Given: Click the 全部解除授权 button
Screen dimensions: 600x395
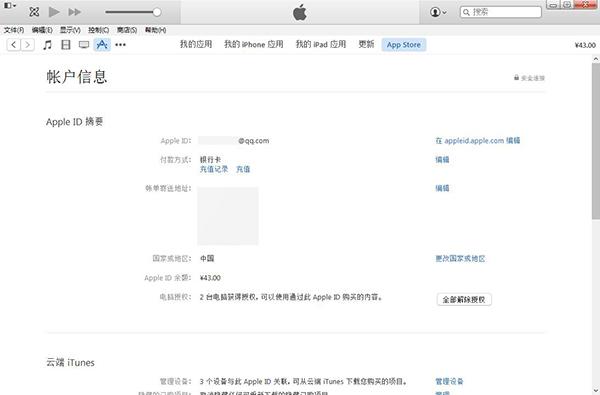Looking at the screenshot, I should [464, 300].
